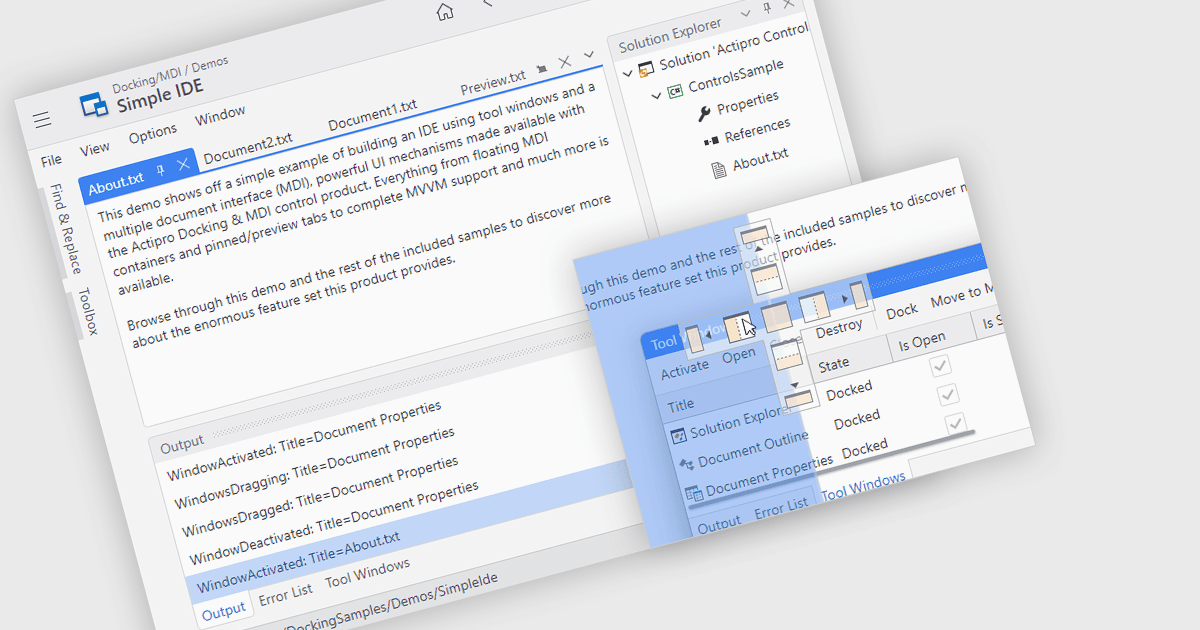
Task: Select Properties in Solution Explorer tree
Action: (x=748, y=101)
